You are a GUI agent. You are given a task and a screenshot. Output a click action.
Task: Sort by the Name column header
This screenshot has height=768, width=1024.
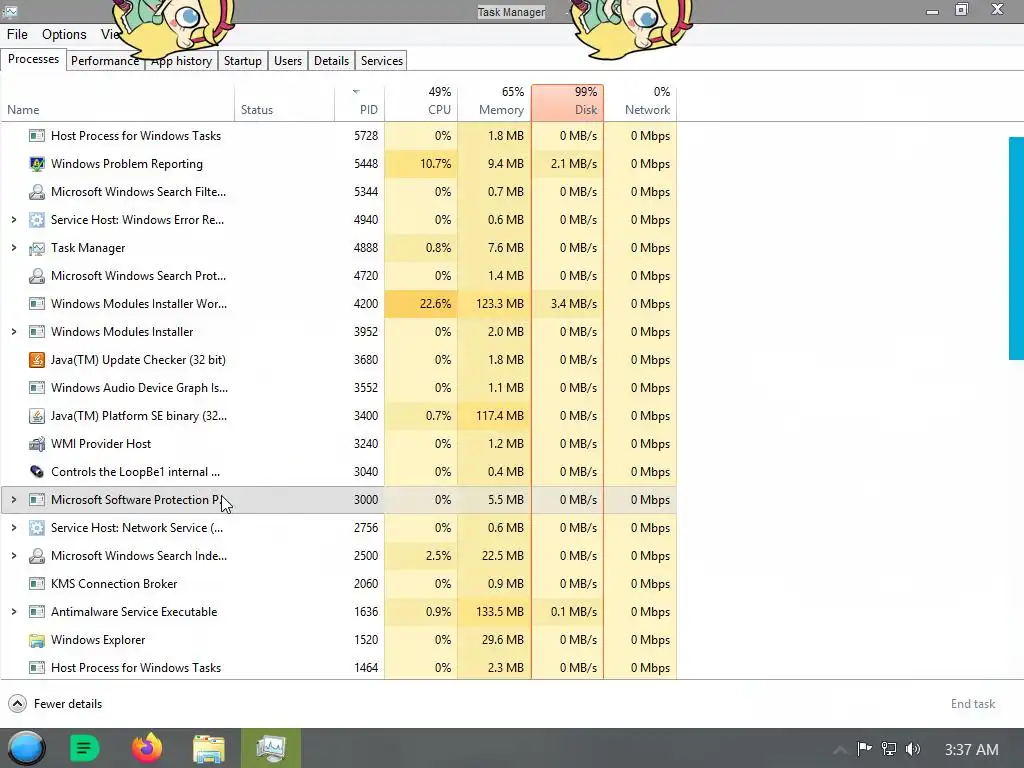pyautogui.click(x=118, y=103)
